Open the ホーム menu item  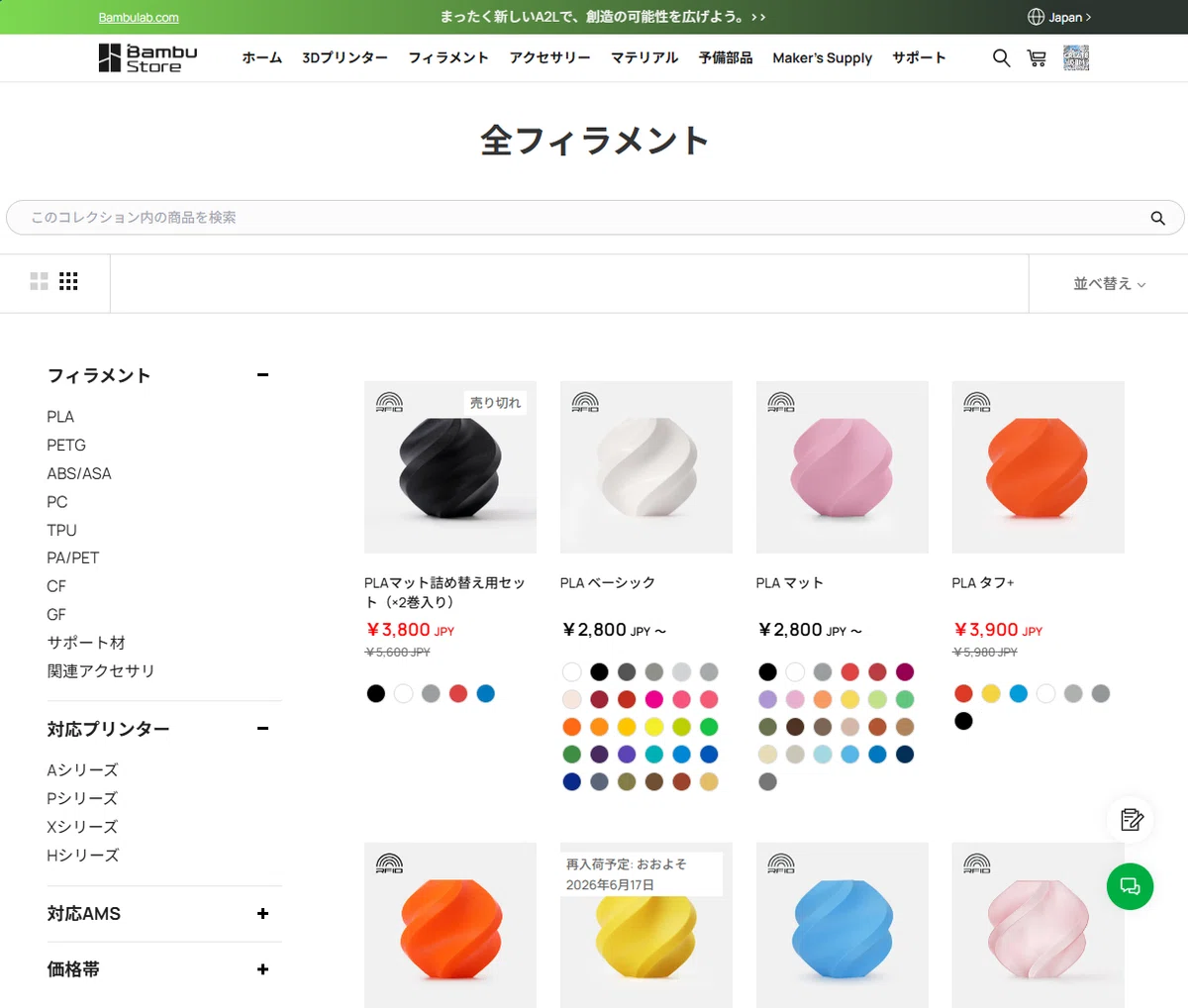click(x=262, y=58)
